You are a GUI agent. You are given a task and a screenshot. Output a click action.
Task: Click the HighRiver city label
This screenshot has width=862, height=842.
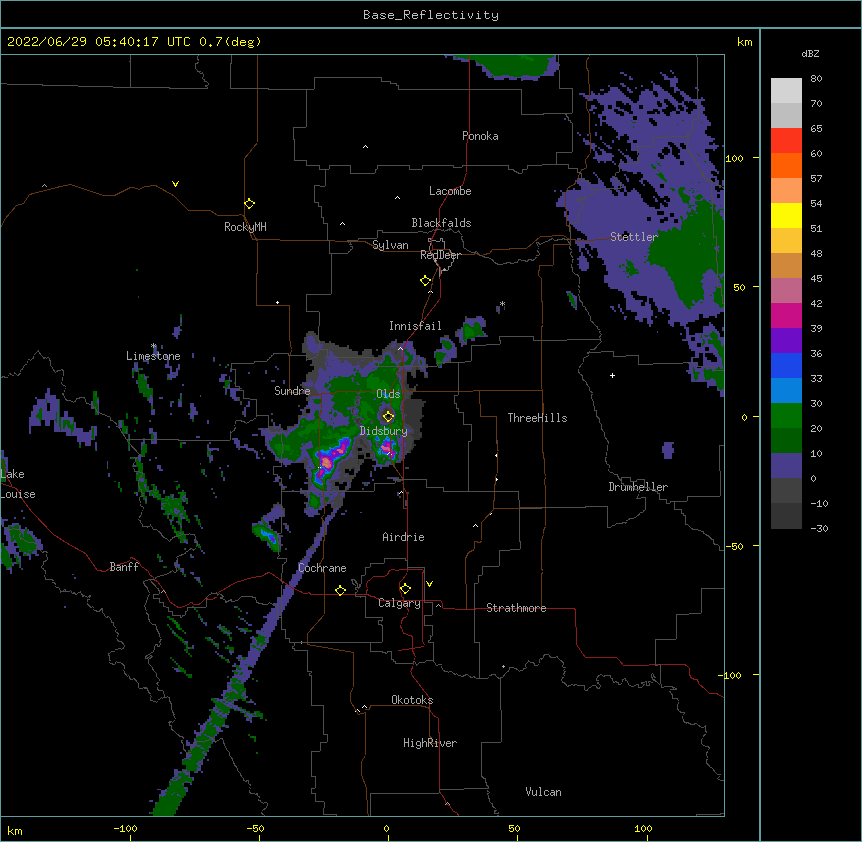point(430,743)
